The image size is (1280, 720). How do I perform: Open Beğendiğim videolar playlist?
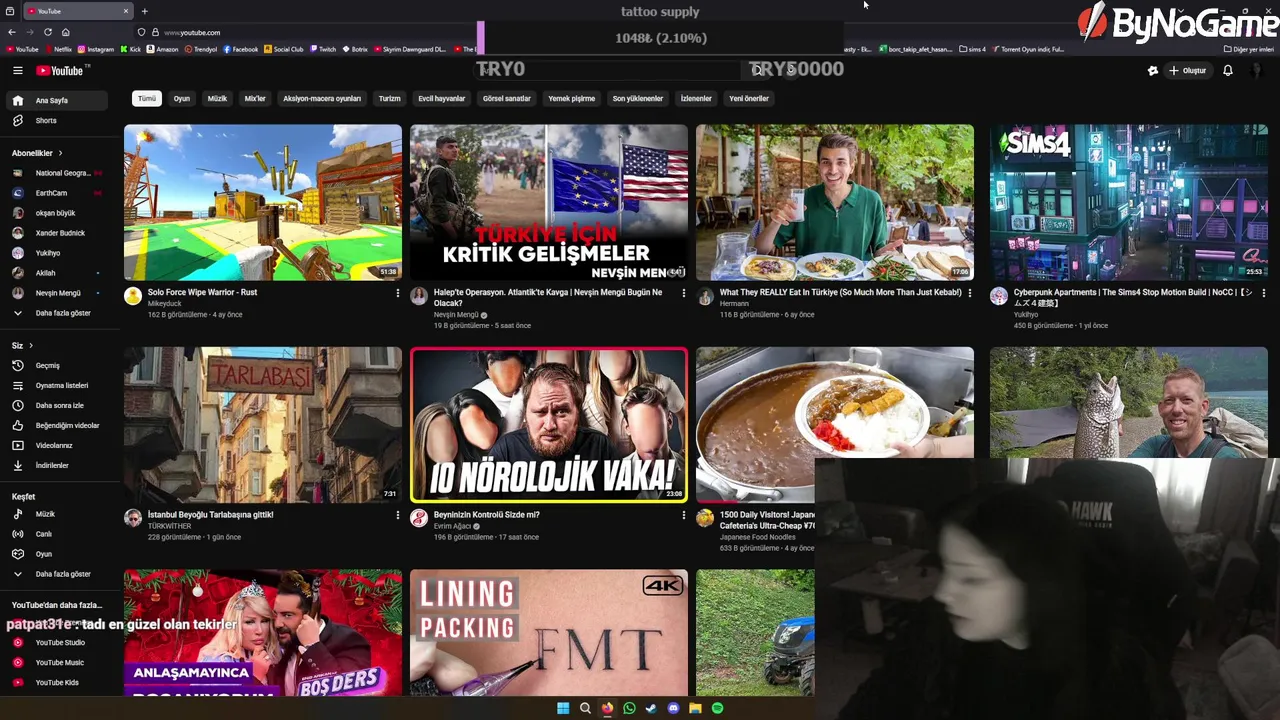tap(67, 426)
